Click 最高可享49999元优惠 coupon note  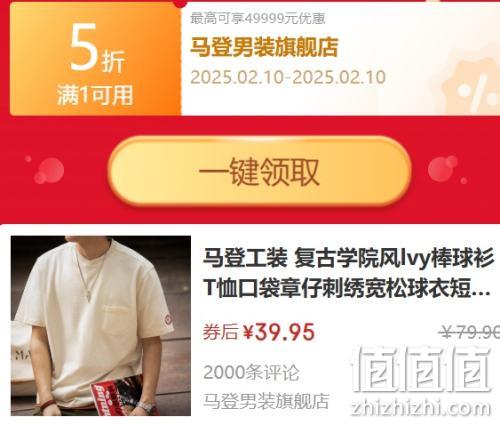click(x=258, y=18)
